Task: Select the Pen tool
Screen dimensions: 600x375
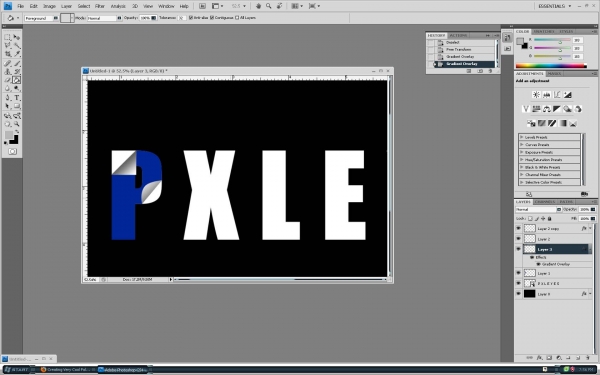Action: click(7, 98)
